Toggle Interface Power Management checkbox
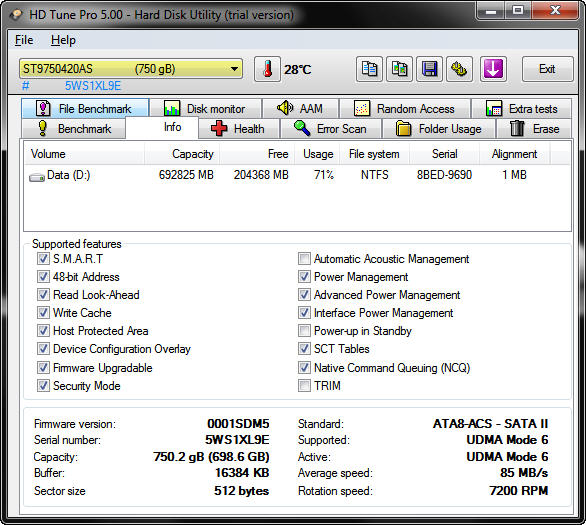Image resolution: width=586 pixels, height=525 pixels. pos(304,312)
